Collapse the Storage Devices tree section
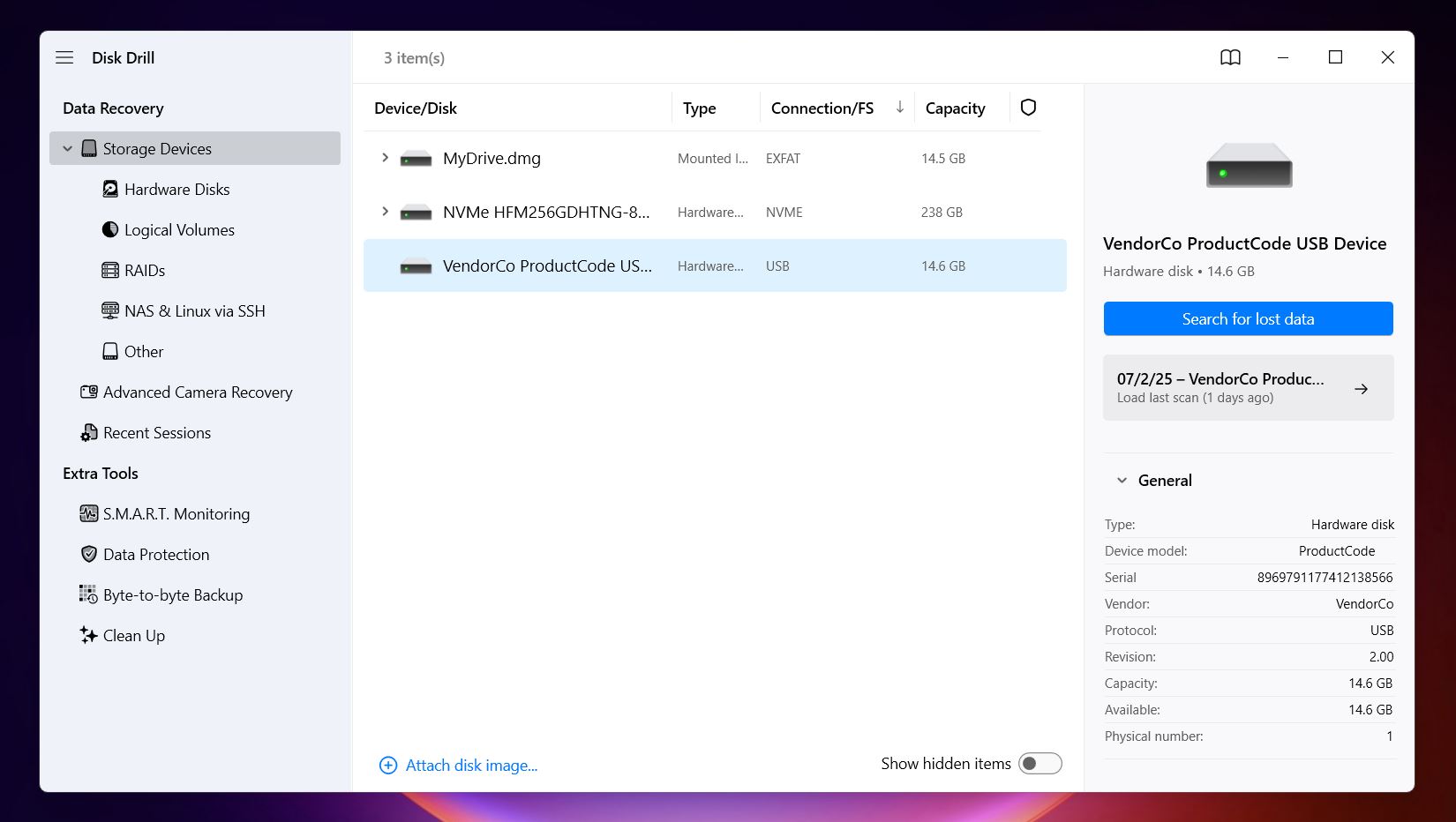Screen dimensions: 1456x822 click(67, 148)
